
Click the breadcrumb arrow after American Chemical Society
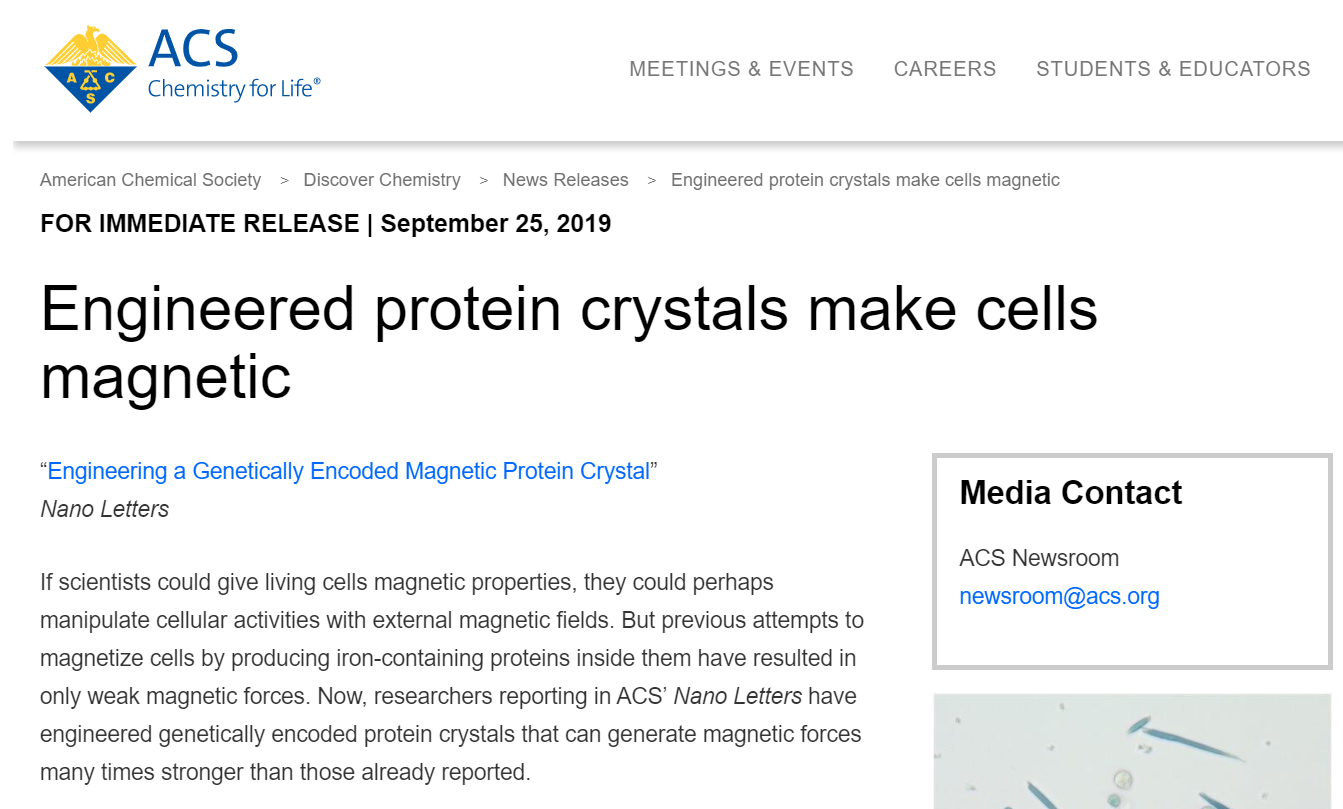(x=284, y=181)
